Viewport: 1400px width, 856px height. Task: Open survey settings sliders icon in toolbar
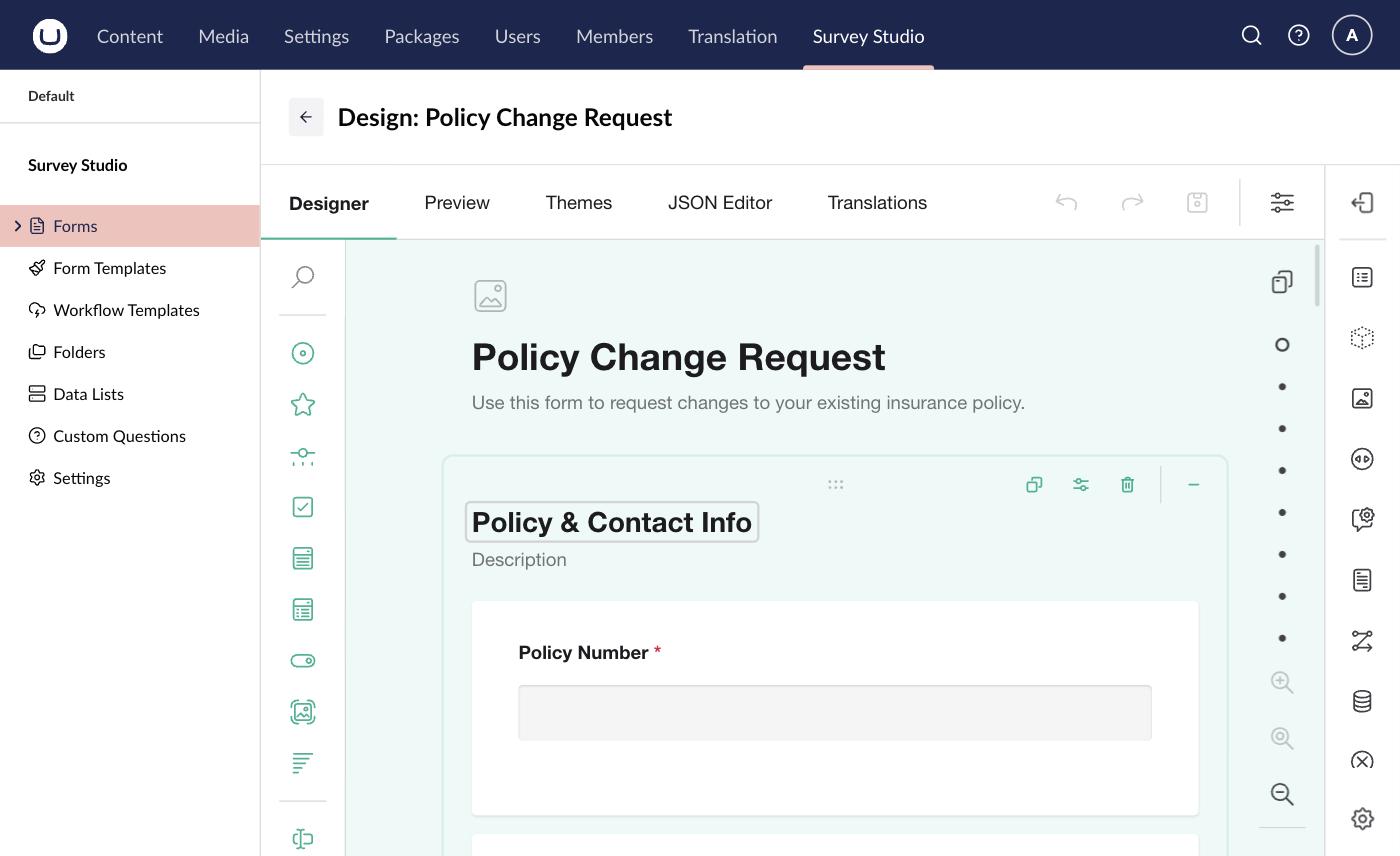[x=1282, y=203]
